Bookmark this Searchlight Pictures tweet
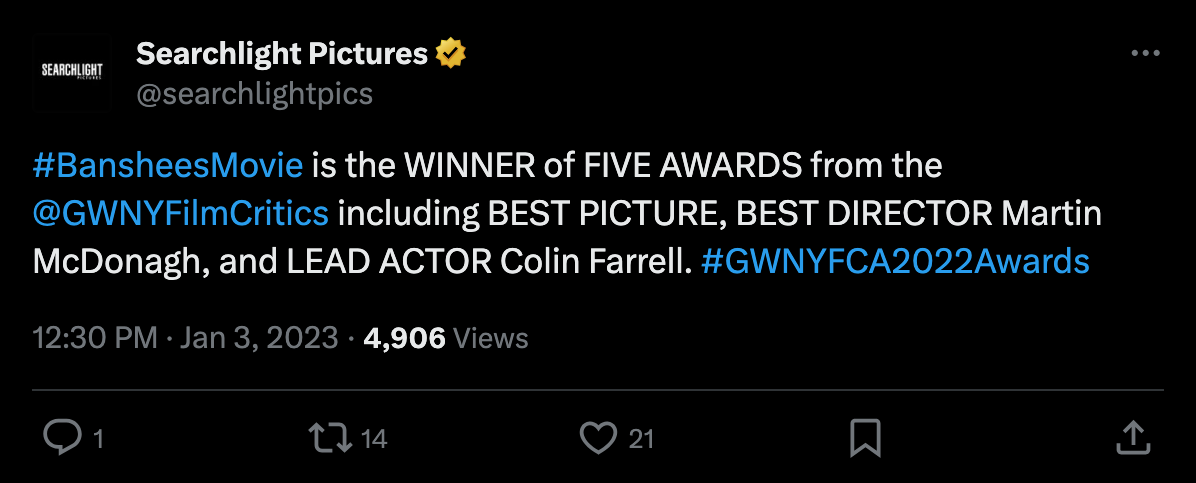This screenshot has height=483, width=1196. (864, 437)
